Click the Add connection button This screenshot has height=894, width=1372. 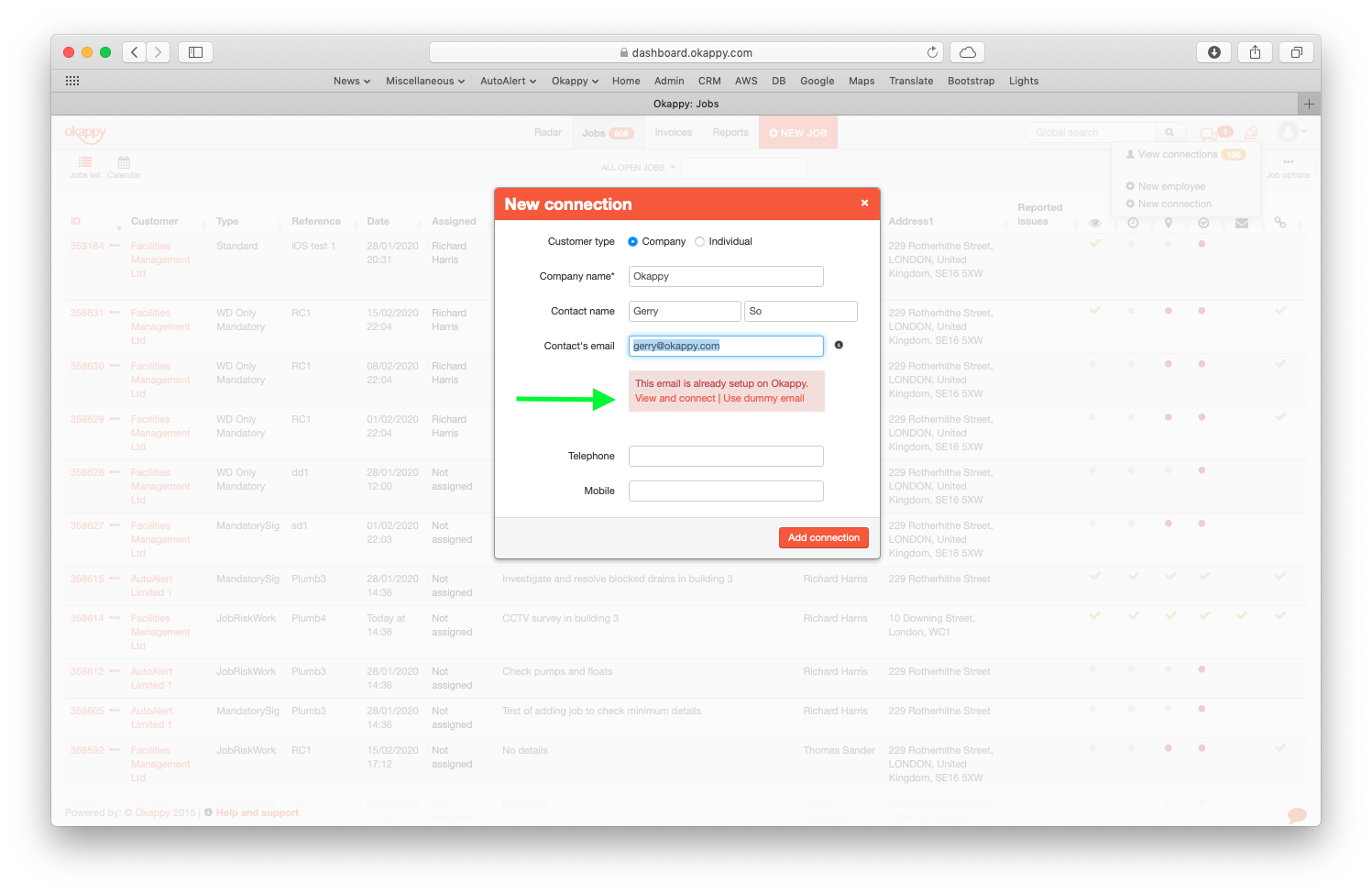click(823, 537)
